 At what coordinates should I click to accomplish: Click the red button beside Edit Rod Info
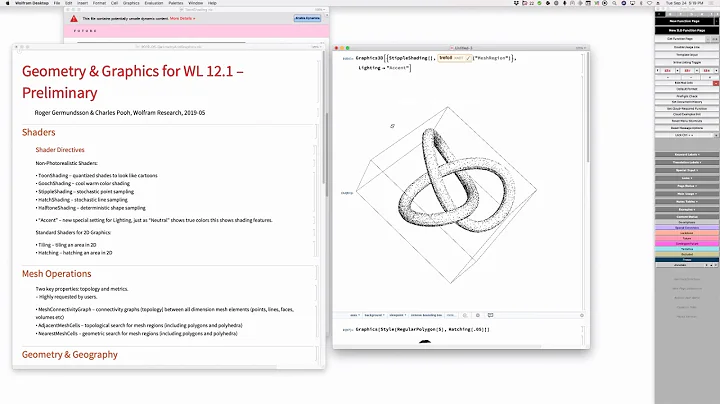[x=716, y=83]
